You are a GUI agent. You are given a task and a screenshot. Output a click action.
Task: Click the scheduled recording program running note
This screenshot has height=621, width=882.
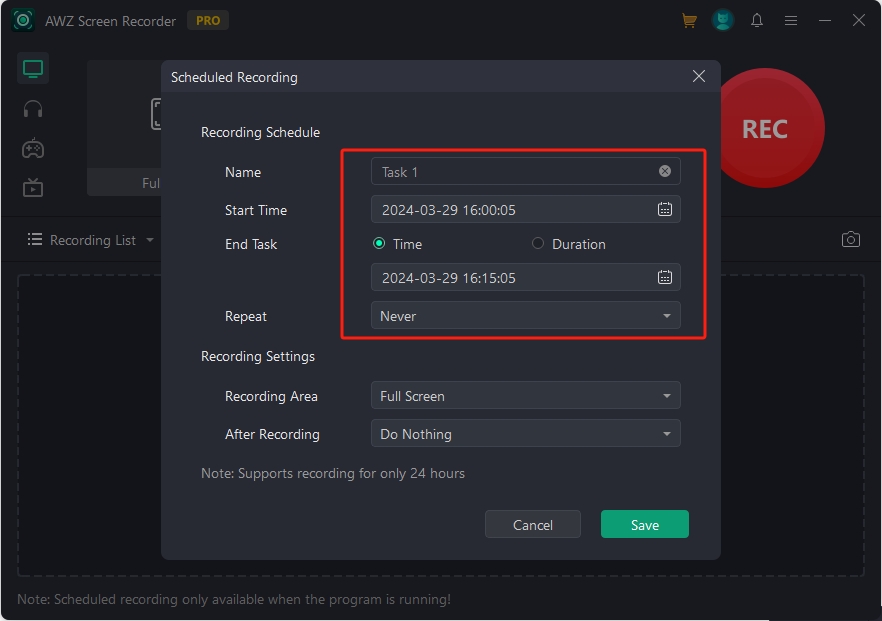(234, 599)
